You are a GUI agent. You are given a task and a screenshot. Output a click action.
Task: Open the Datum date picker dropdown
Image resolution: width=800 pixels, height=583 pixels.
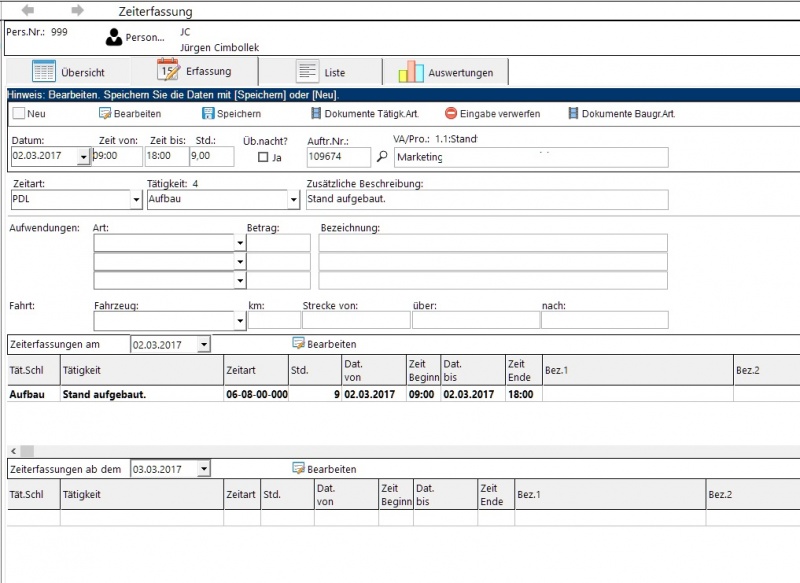[84, 156]
